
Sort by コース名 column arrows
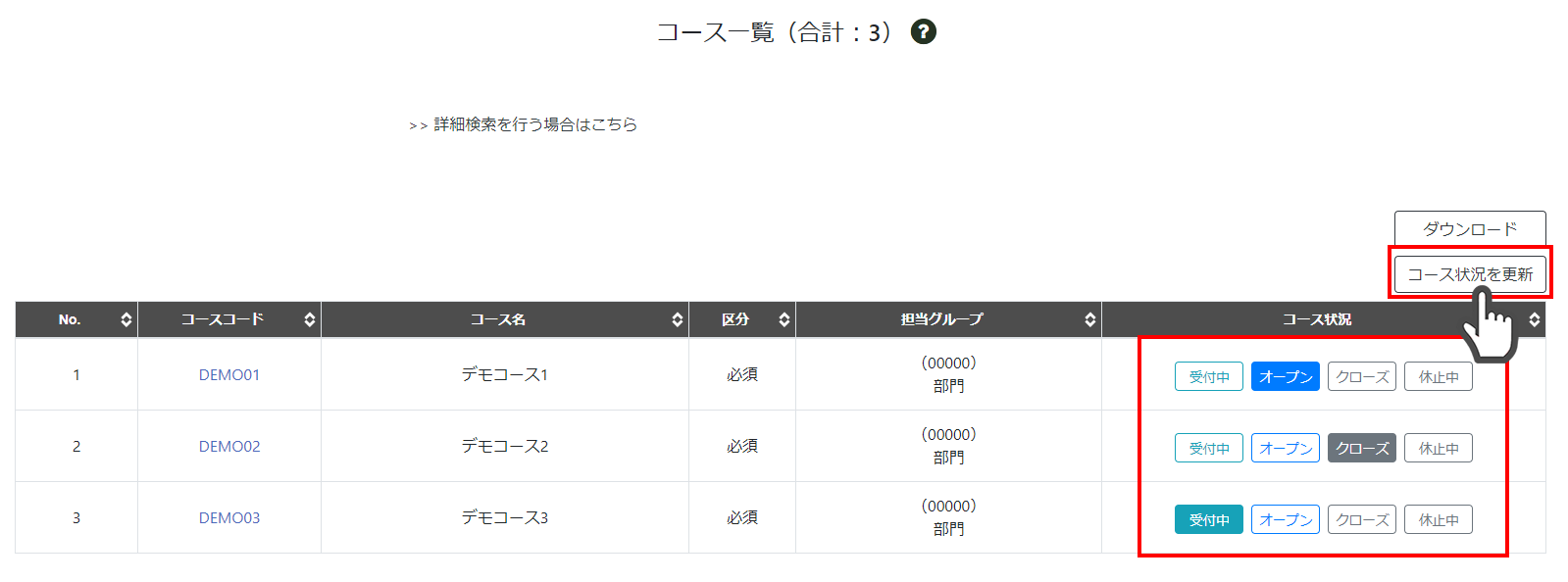click(678, 319)
